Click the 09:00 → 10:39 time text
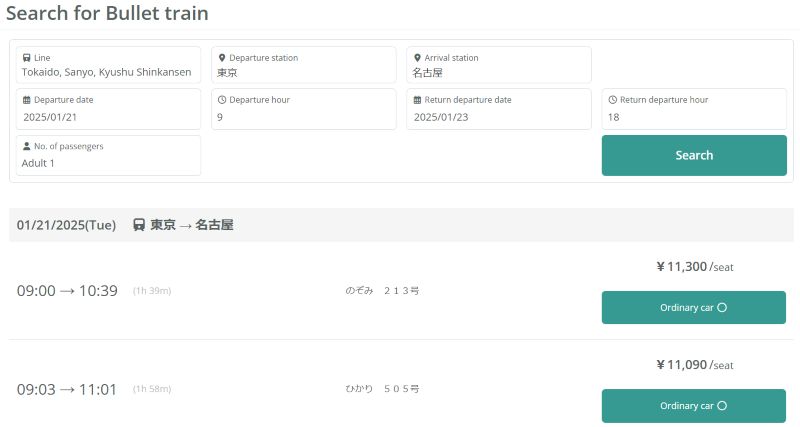Viewport: 800px width, 427px height. coord(67,291)
